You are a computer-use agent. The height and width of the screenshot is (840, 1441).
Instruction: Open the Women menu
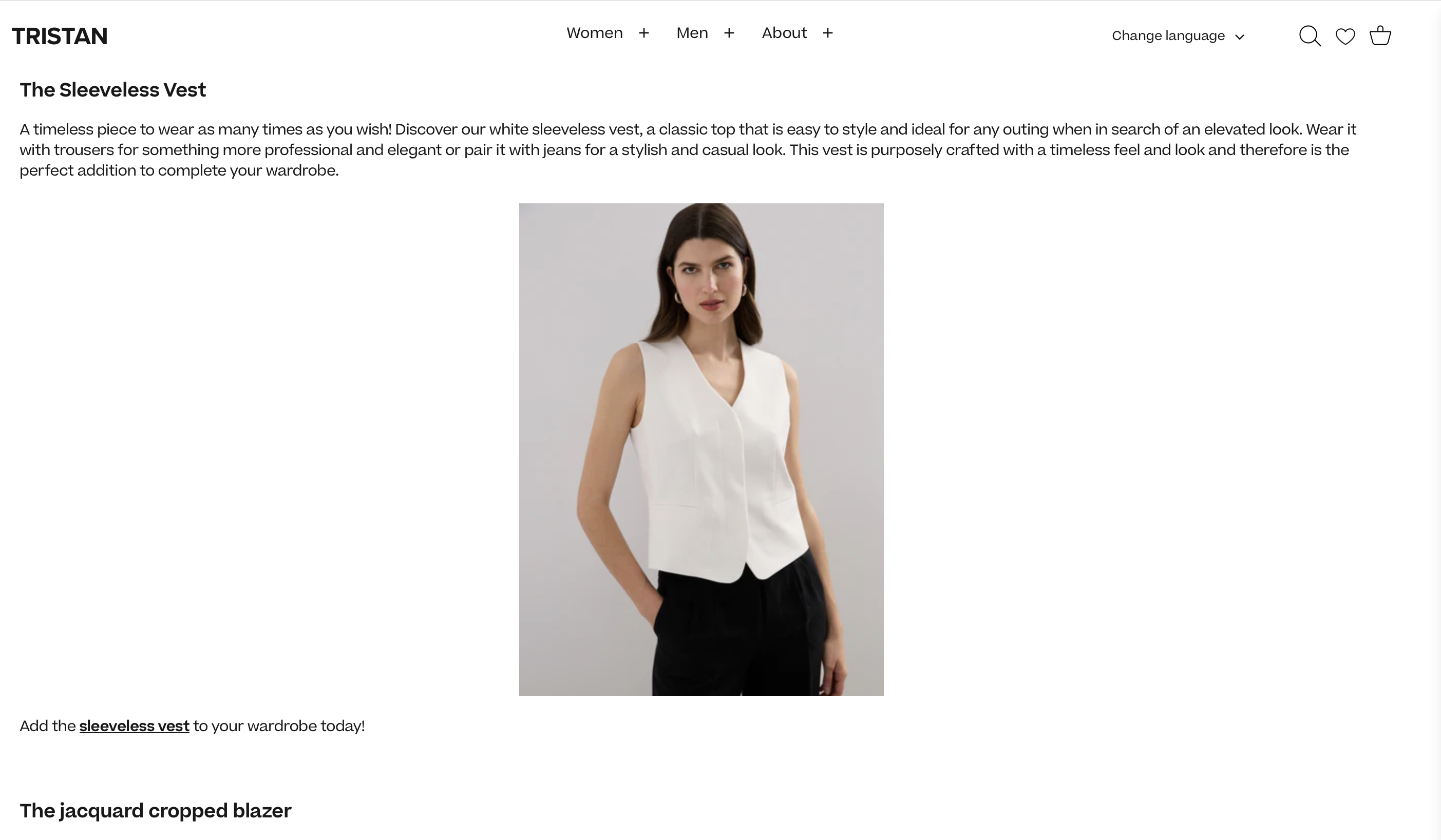pyautogui.click(x=594, y=32)
